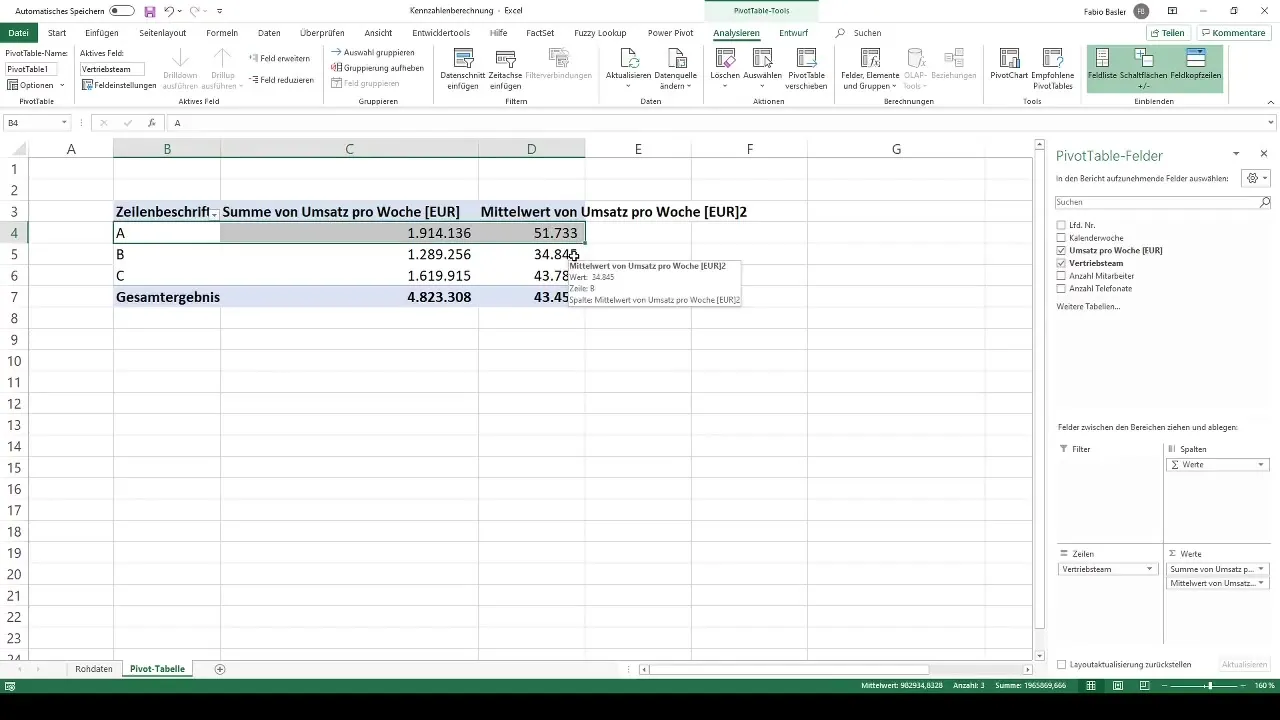Click Weitere Tabellen link

coord(1088,306)
